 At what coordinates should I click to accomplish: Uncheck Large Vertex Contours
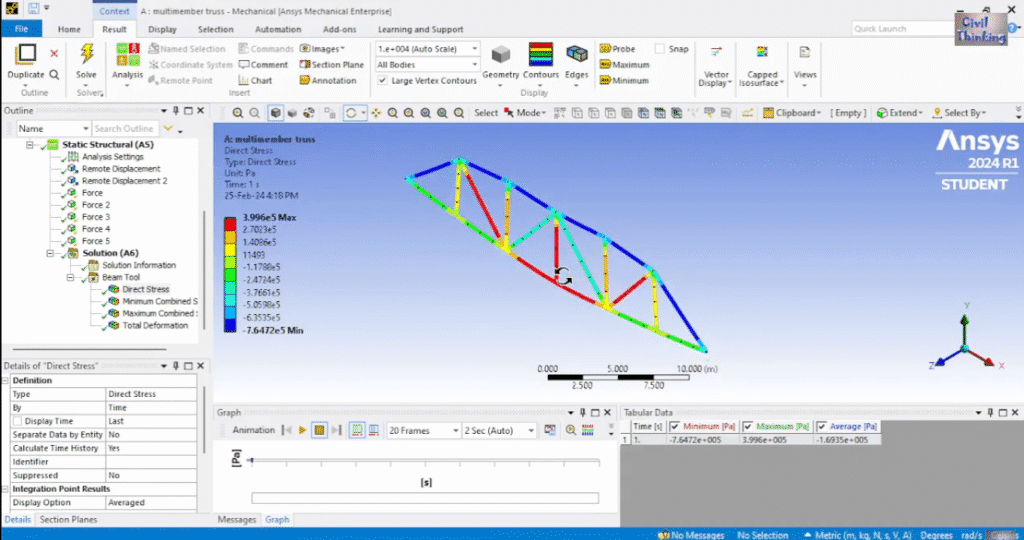click(x=383, y=81)
